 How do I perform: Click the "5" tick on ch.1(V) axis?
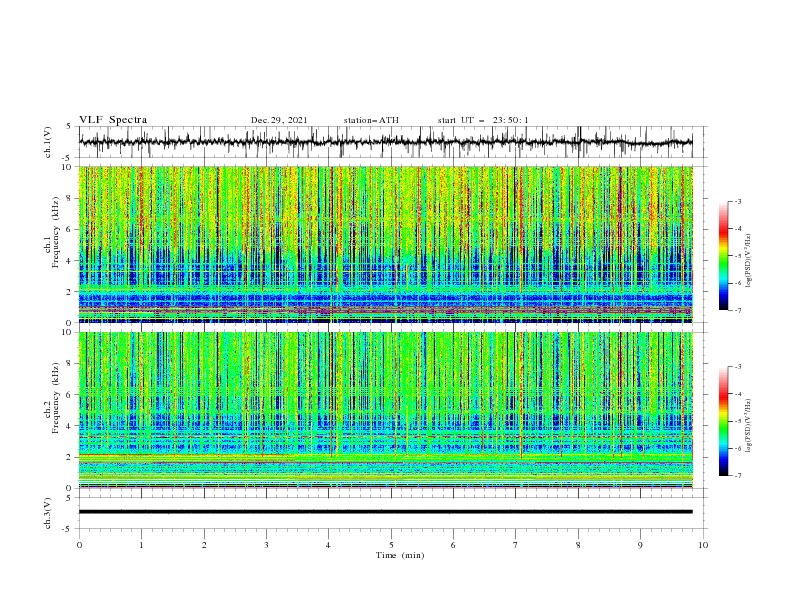click(69, 126)
